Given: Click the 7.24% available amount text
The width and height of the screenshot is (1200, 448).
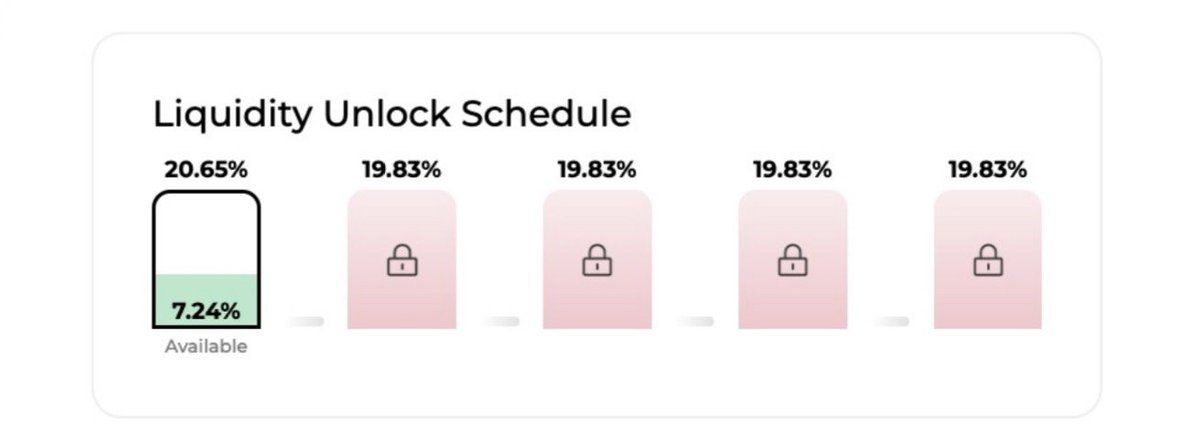Looking at the screenshot, I should (206, 311).
